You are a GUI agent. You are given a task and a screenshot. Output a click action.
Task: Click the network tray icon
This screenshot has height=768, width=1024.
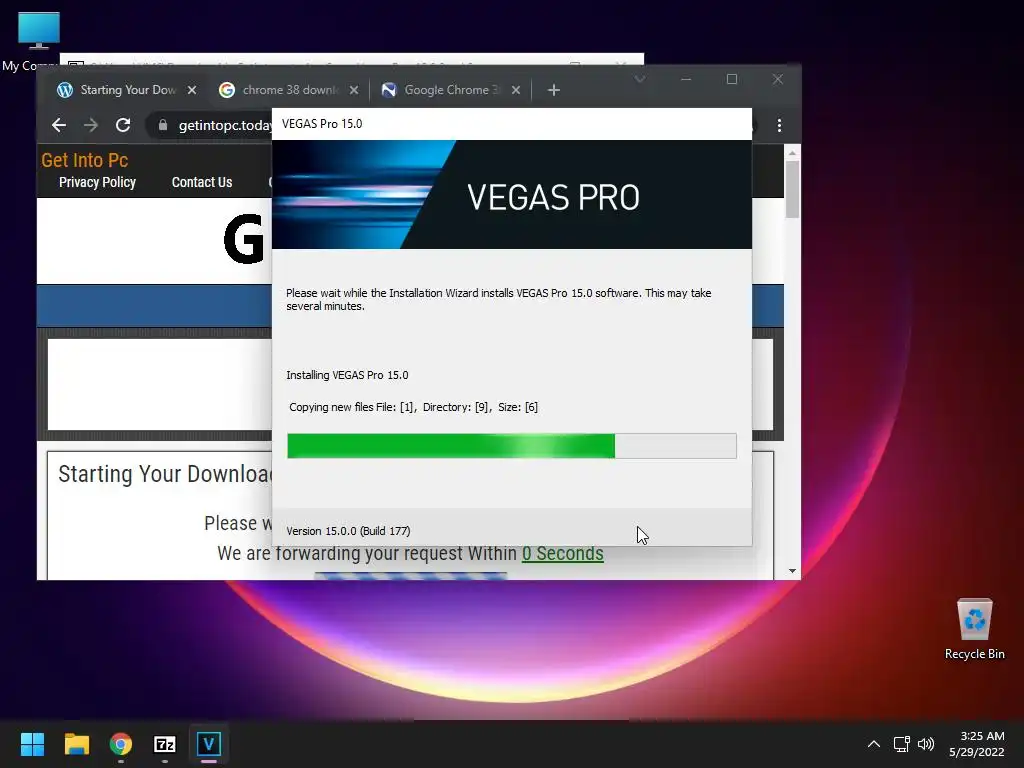click(x=902, y=744)
